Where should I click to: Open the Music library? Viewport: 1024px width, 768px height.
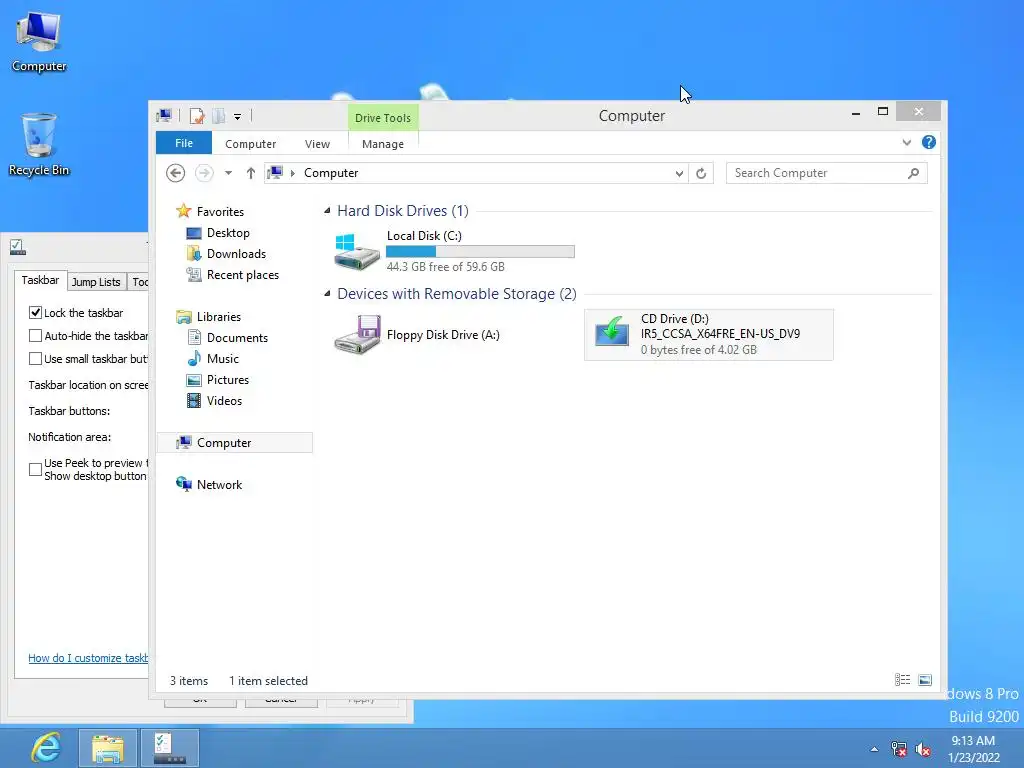(x=223, y=359)
